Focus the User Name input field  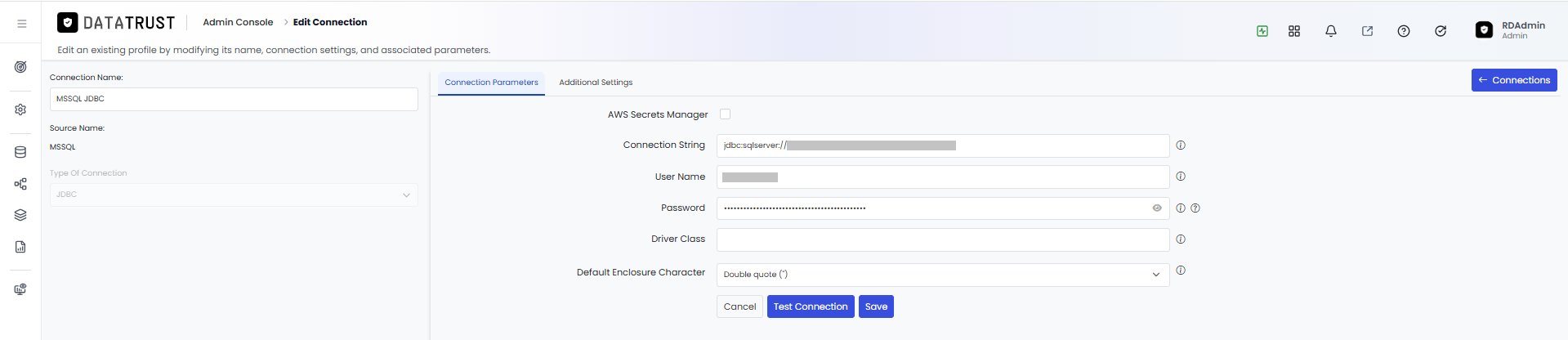coord(943,177)
